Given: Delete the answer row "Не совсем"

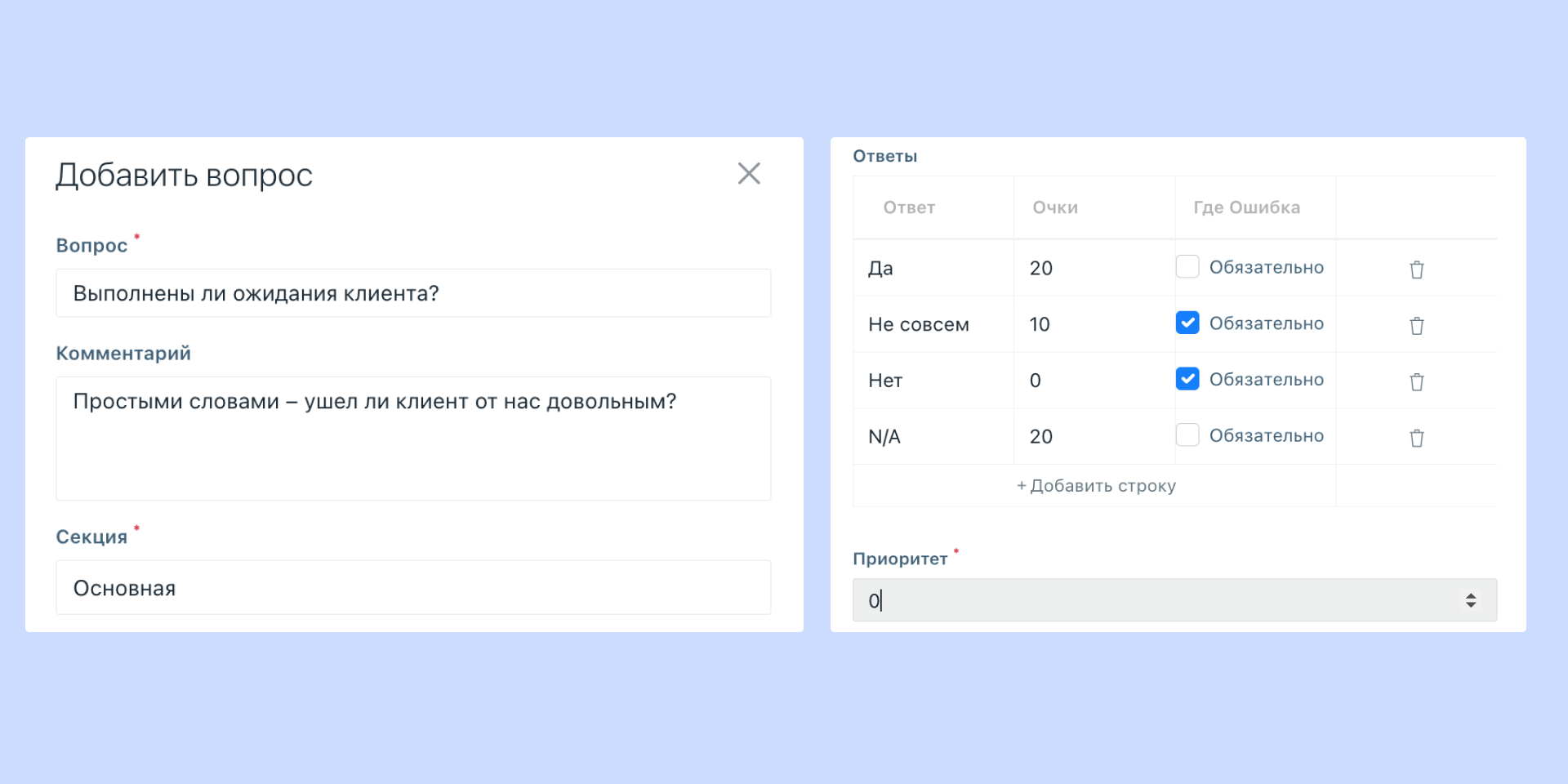Looking at the screenshot, I should (1417, 324).
